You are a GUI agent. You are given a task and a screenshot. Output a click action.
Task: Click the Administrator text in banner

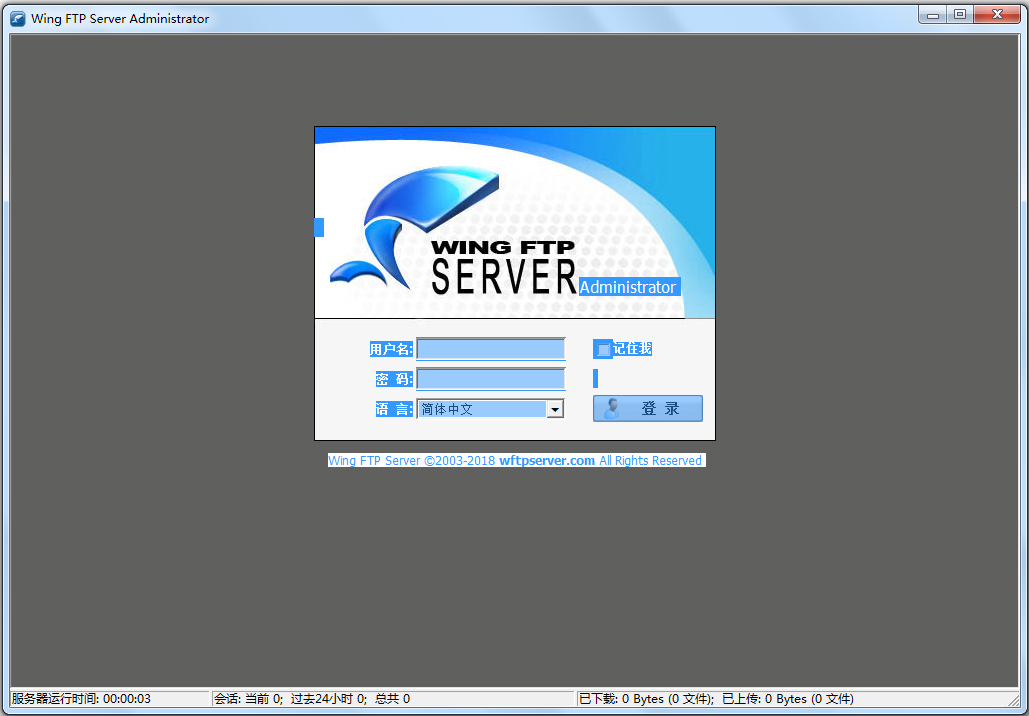point(628,287)
